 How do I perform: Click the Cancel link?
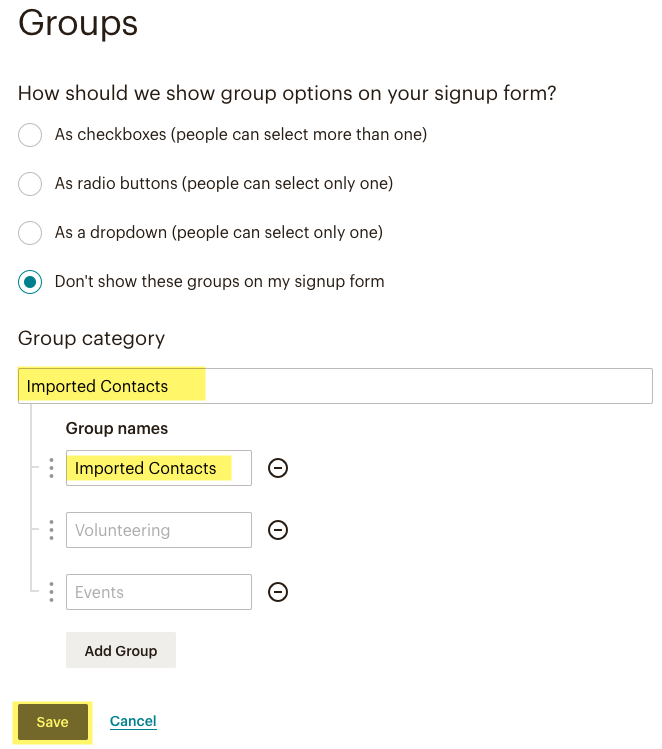[x=133, y=721]
